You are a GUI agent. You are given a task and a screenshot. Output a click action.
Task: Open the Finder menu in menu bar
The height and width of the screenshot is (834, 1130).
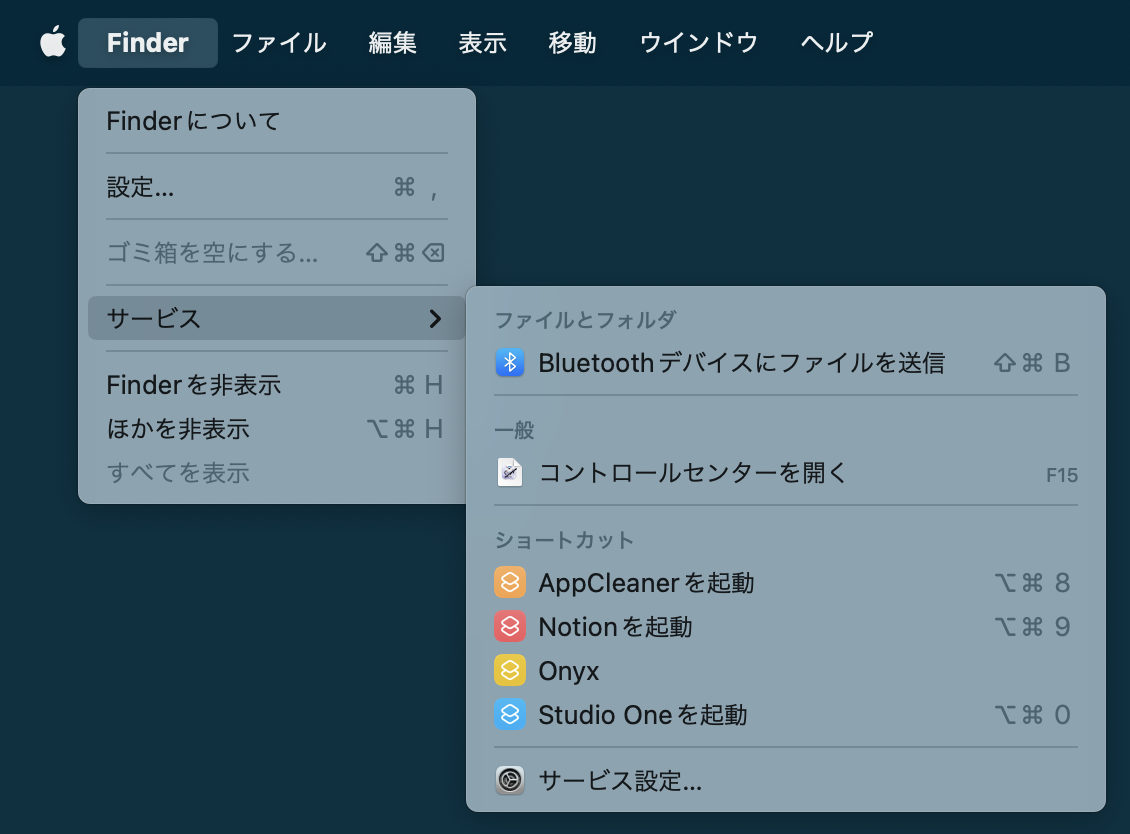pos(148,43)
